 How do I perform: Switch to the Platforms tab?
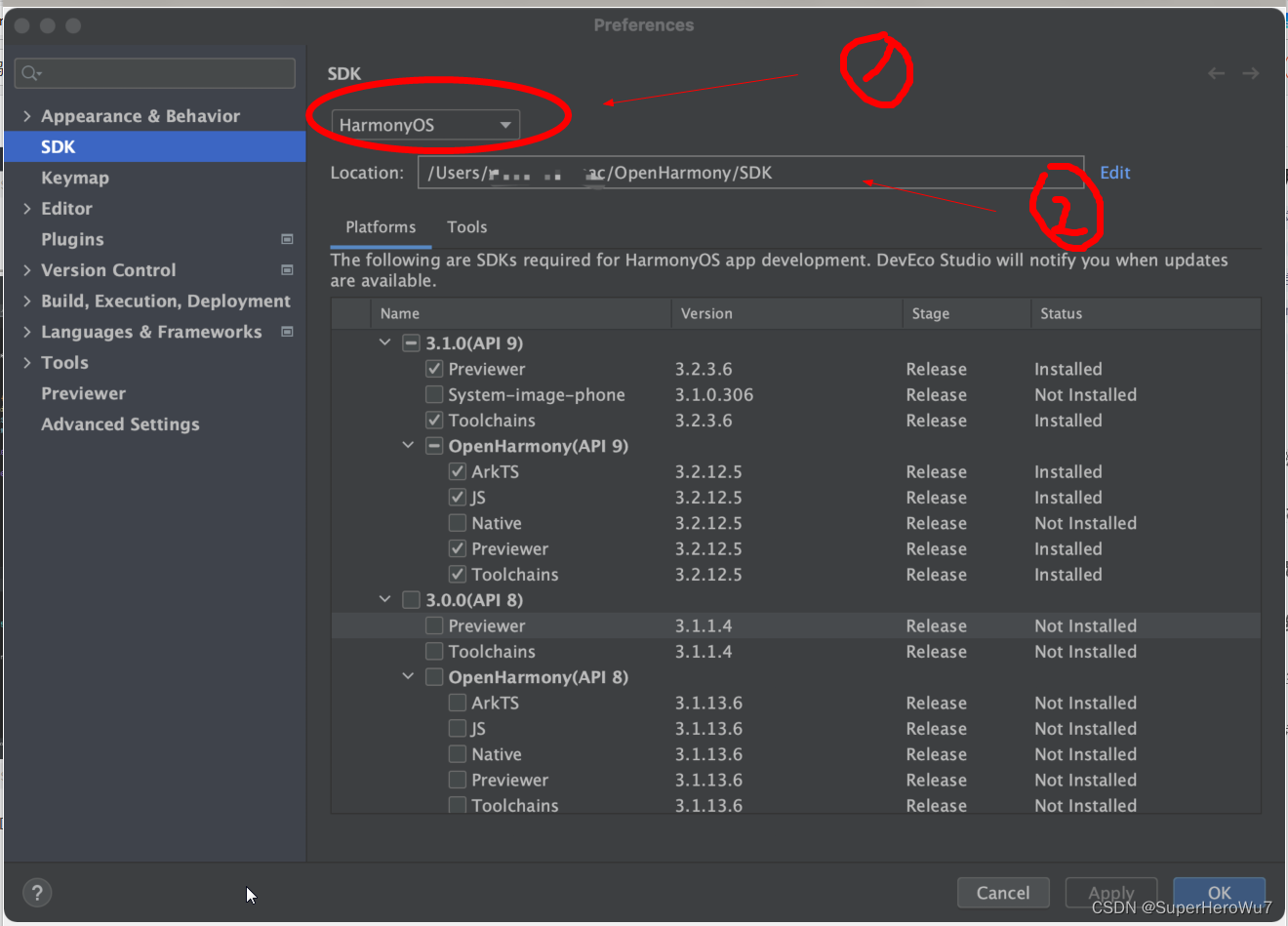tap(381, 227)
